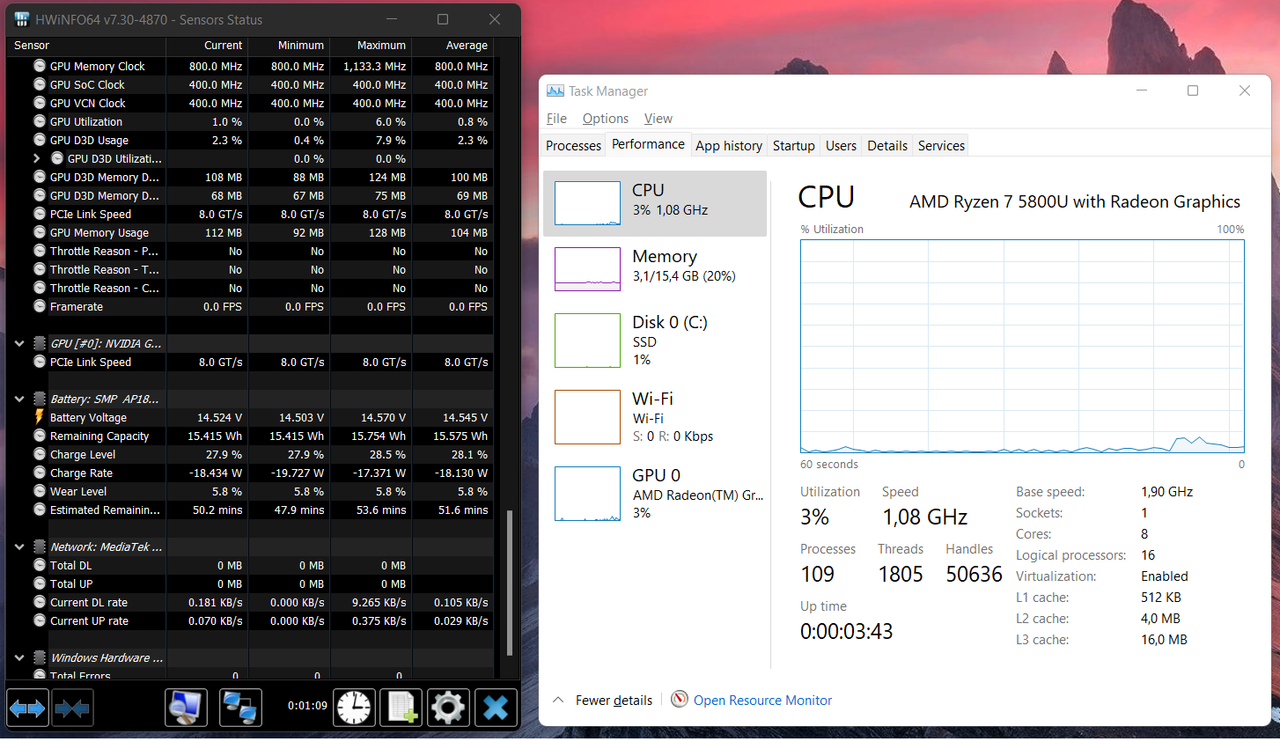Open View menu in Task Manager
Viewport: 1280px width, 740px height.
click(658, 118)
